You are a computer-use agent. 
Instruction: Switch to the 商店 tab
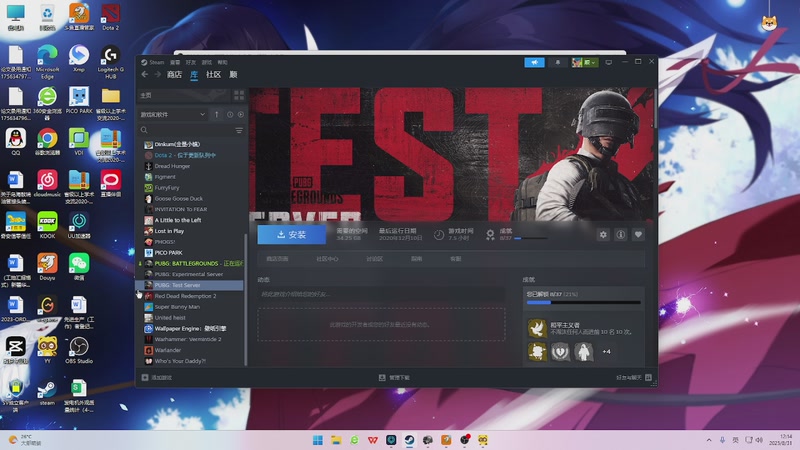[174, 74]
